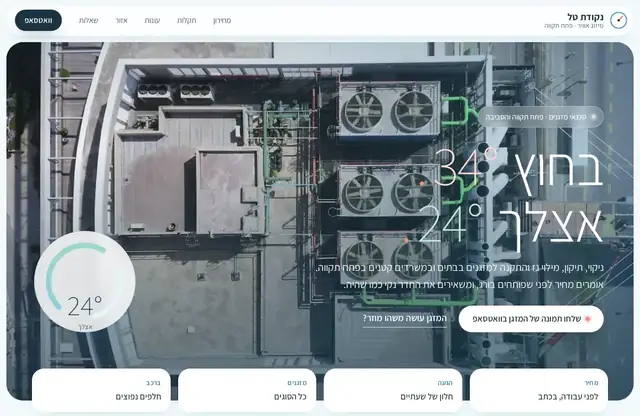Follow the המזגן עושה משהו מוזר? link
640x416 pixels.
404,318
